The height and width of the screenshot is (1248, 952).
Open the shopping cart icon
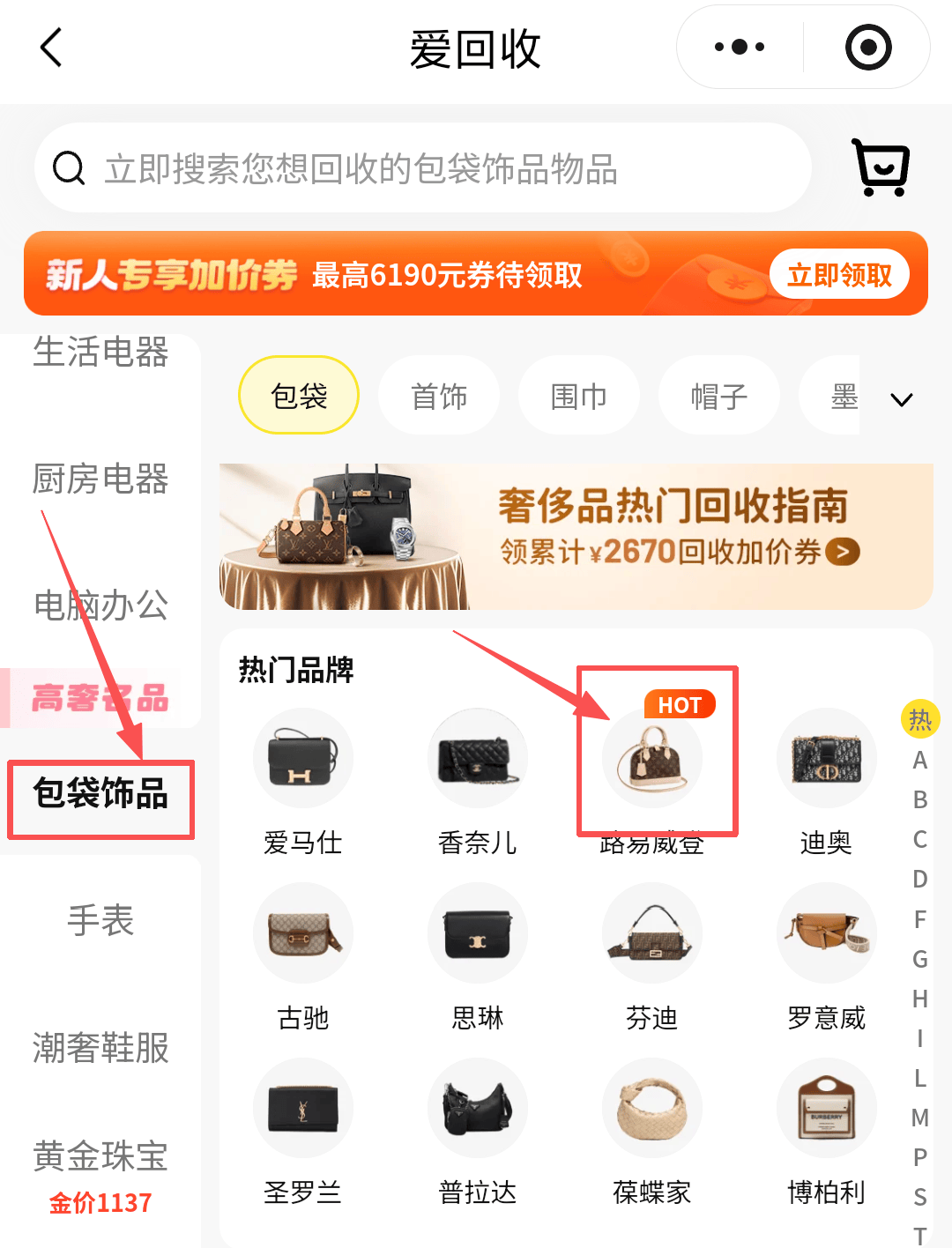881,167
